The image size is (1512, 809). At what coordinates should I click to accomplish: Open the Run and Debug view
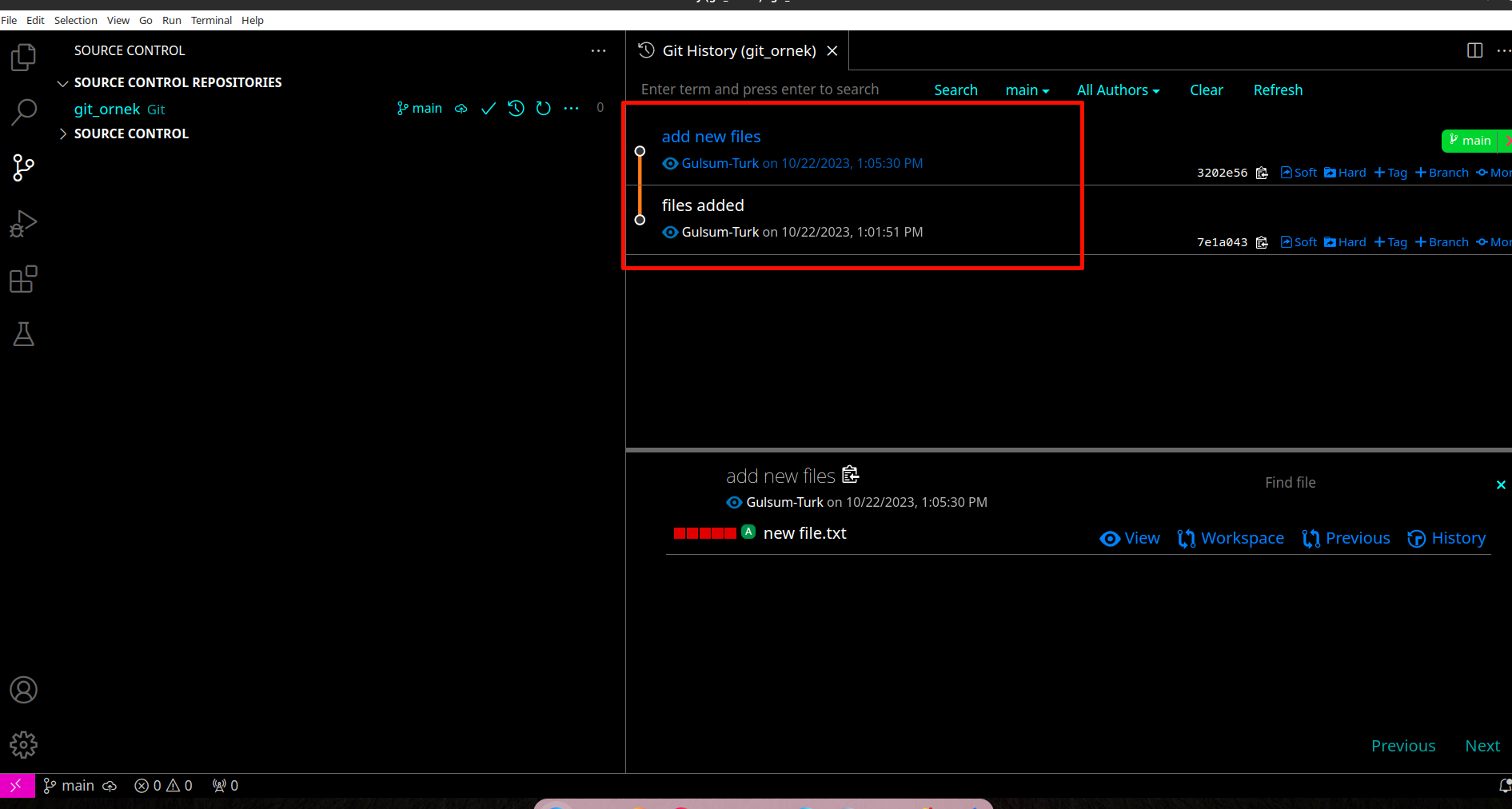23,224
